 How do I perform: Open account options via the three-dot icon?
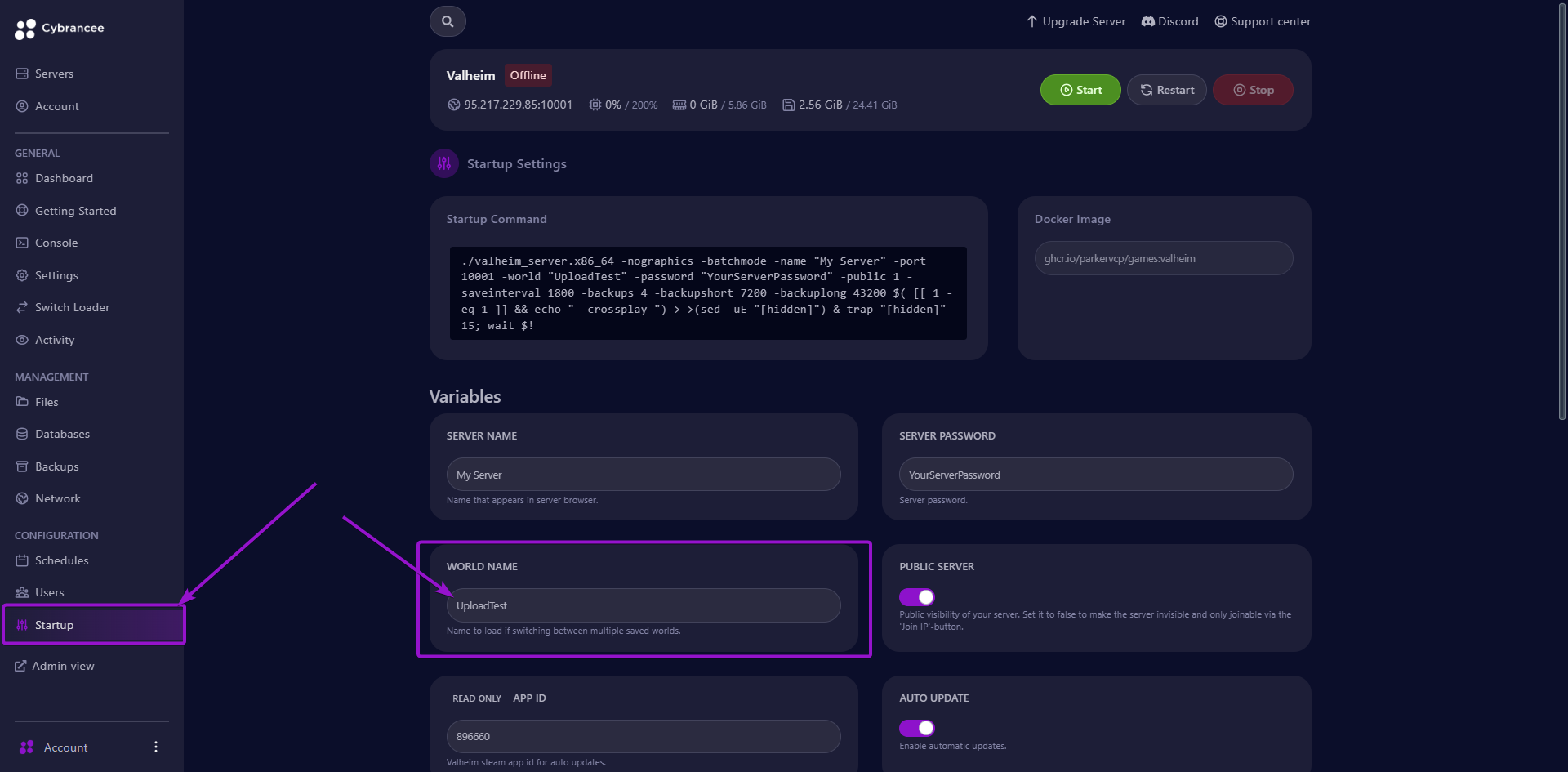155,747
